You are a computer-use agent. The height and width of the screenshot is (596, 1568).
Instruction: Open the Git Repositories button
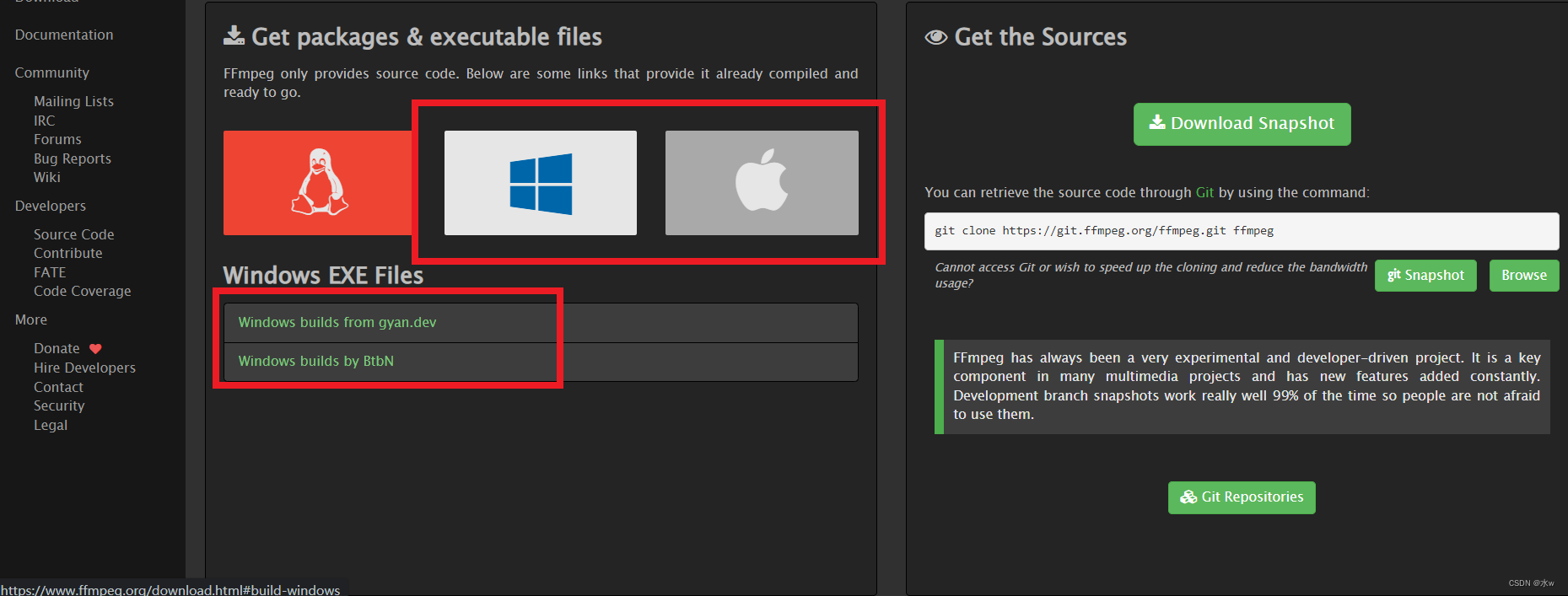tap(1242, 497)
